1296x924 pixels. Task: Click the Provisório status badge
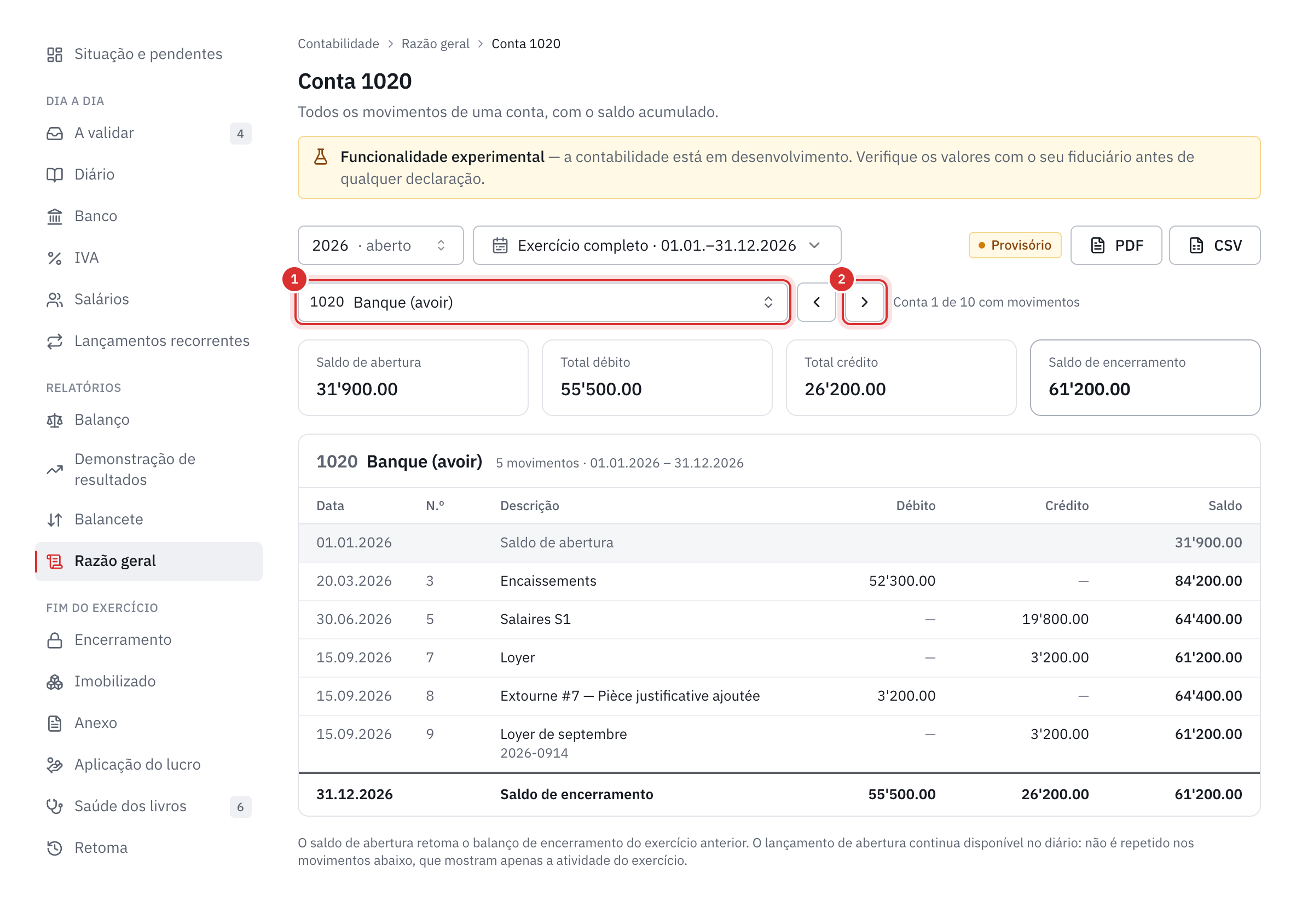pyautogui.click(x=1015, y=245)
